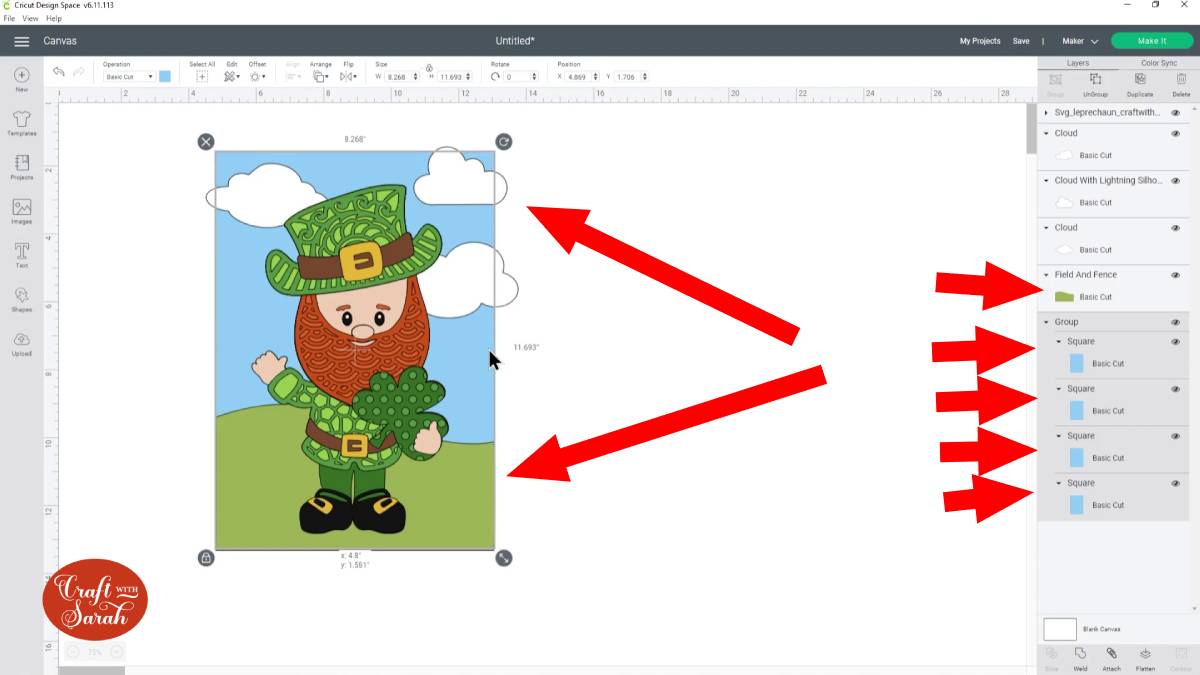The height and width of the screenshot is (675, 1200).
Task: Click the Select All icon
Action: [x=202, y=76]
